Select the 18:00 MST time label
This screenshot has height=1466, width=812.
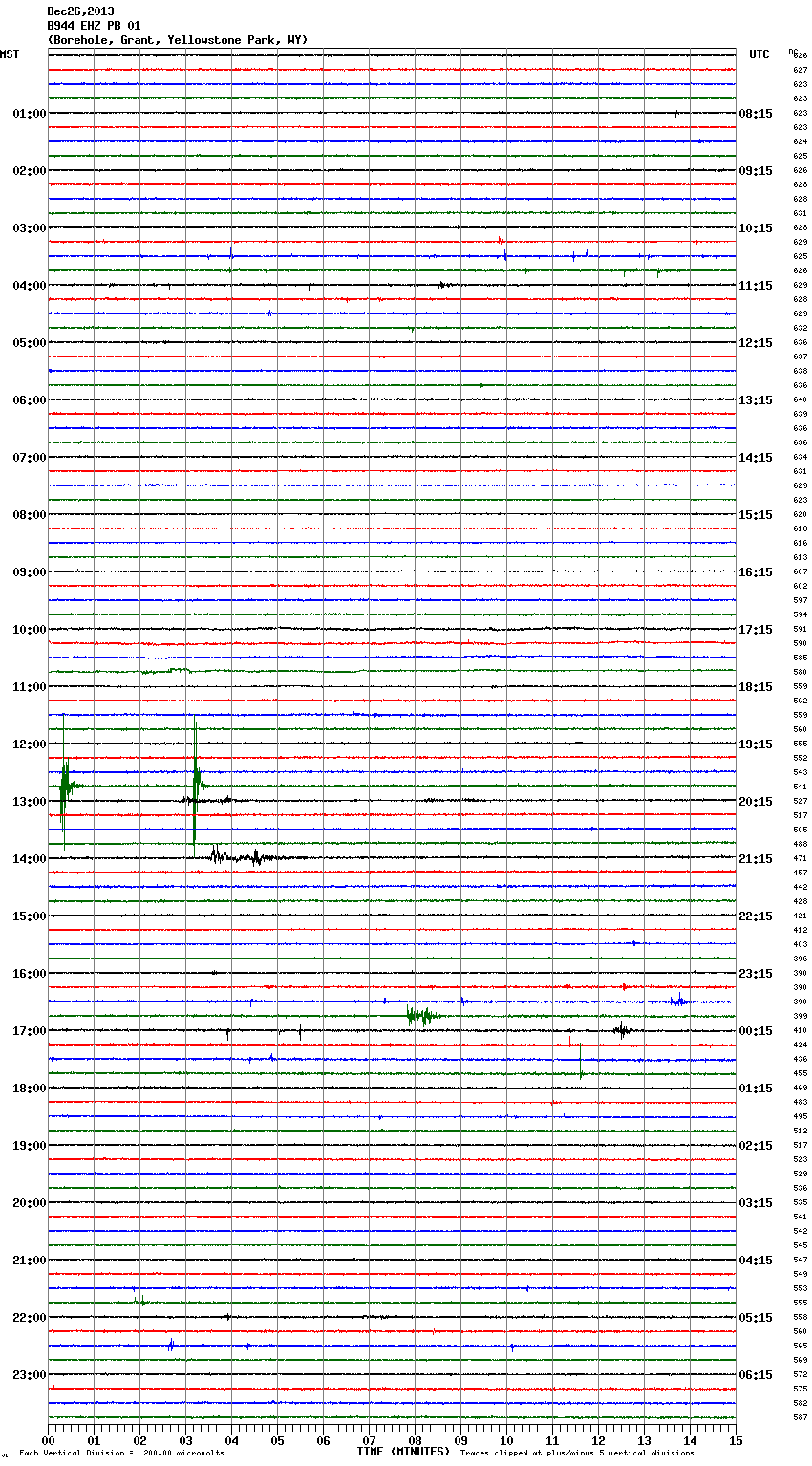(x=30, y=1089)
